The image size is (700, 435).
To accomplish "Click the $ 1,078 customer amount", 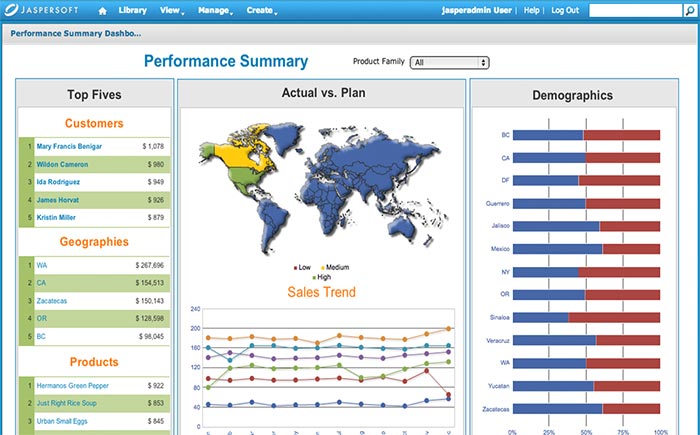I will click(153, 146).
